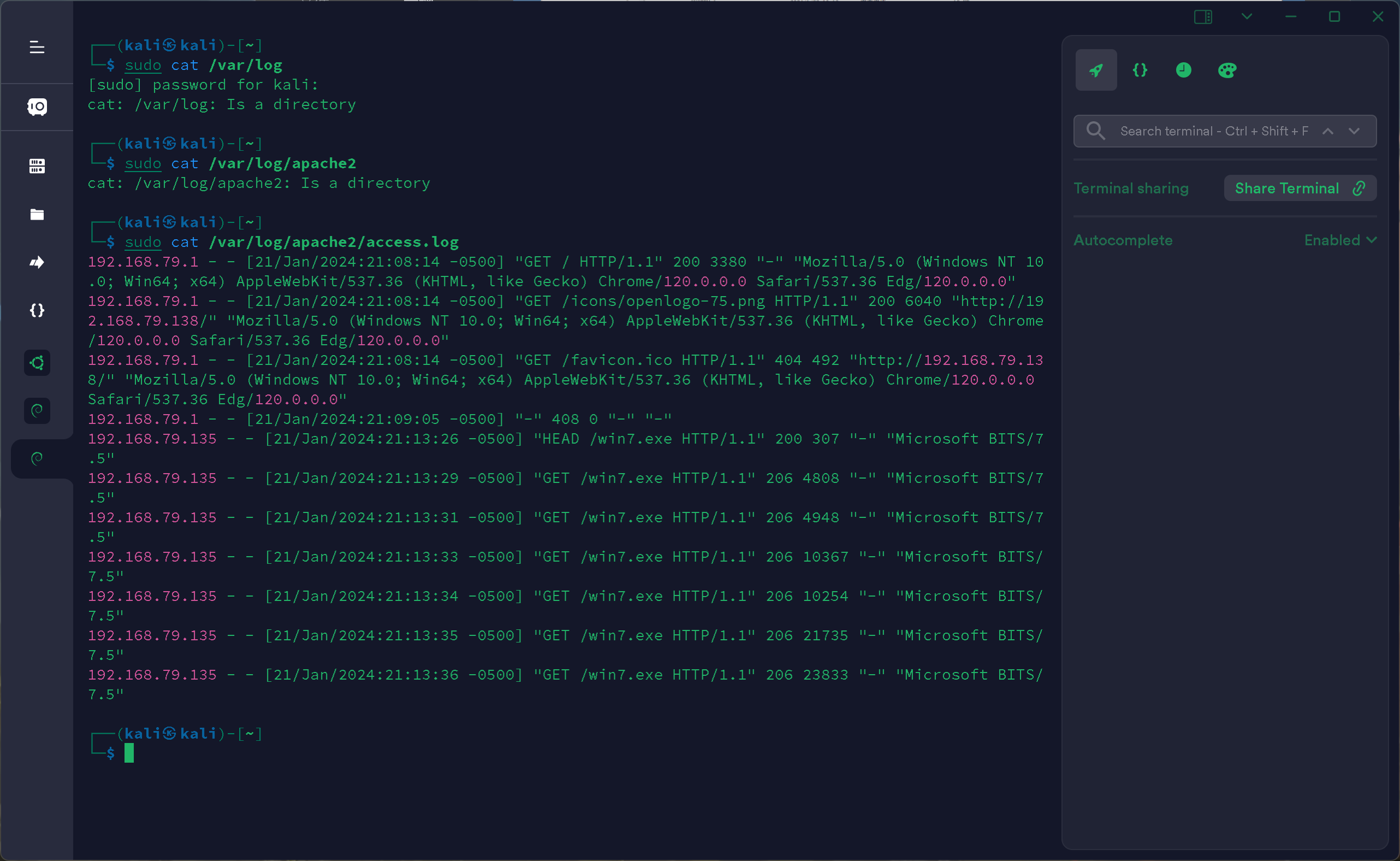Viewport: 1400px width, 861px height.
Task: Switch to the first Debian terminal tab
Action: (x=37, y=411)
